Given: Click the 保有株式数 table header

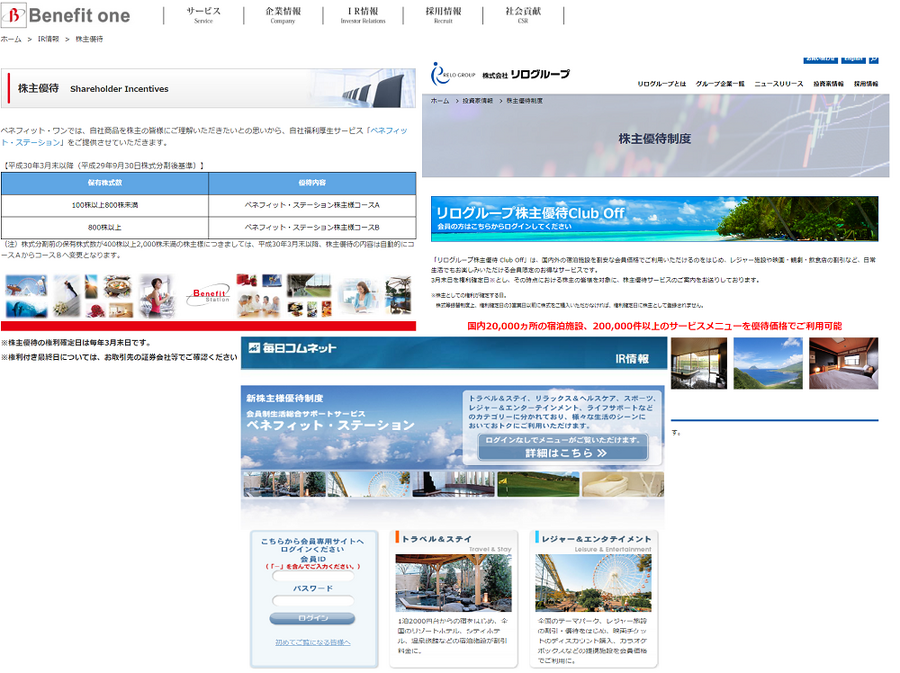Looking at the screenshot, I should pyautogui.click(x=104, y=183).
